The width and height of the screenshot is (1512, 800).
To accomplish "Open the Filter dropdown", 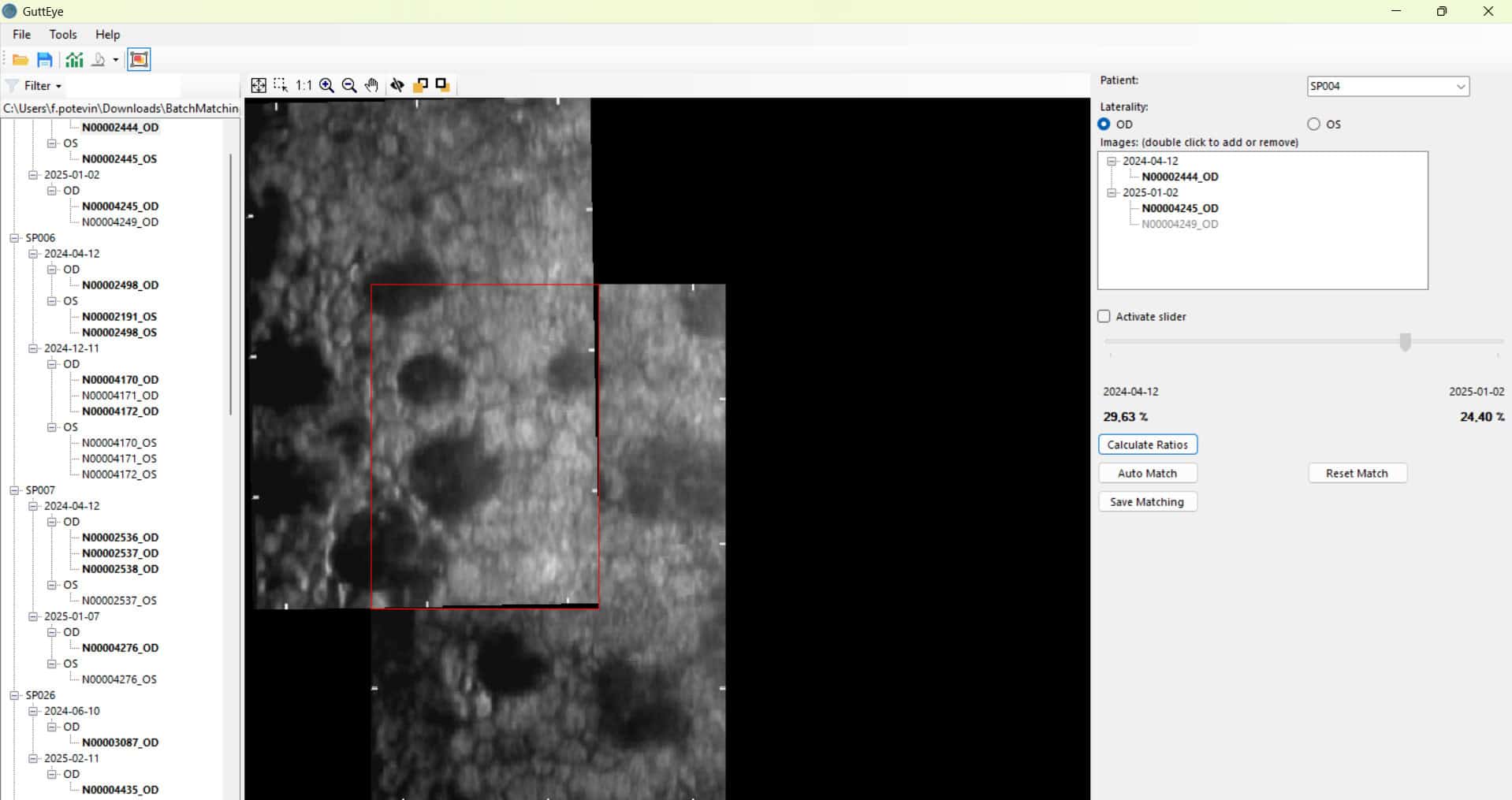I will [43, 86].
